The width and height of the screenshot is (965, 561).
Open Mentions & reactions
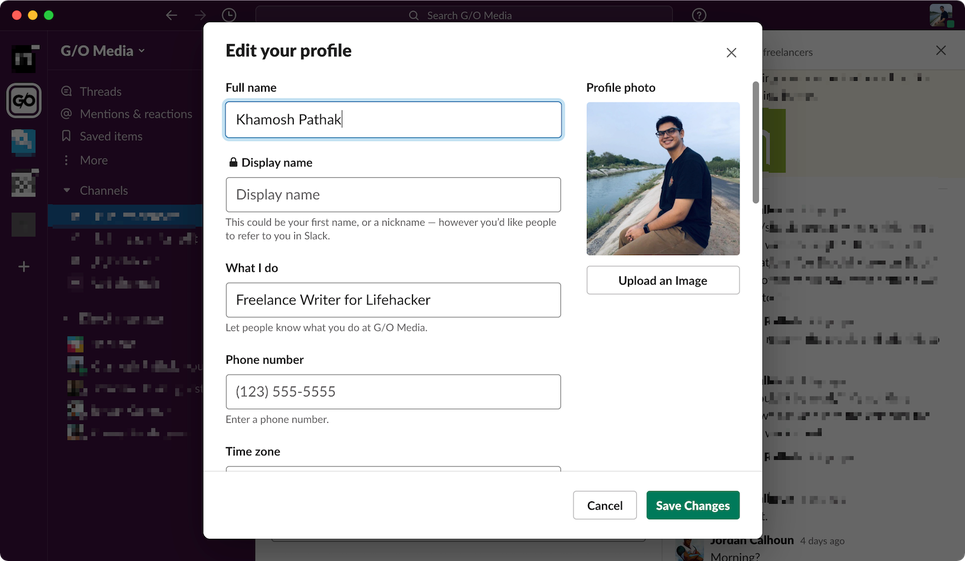click(x=127, y=114)
